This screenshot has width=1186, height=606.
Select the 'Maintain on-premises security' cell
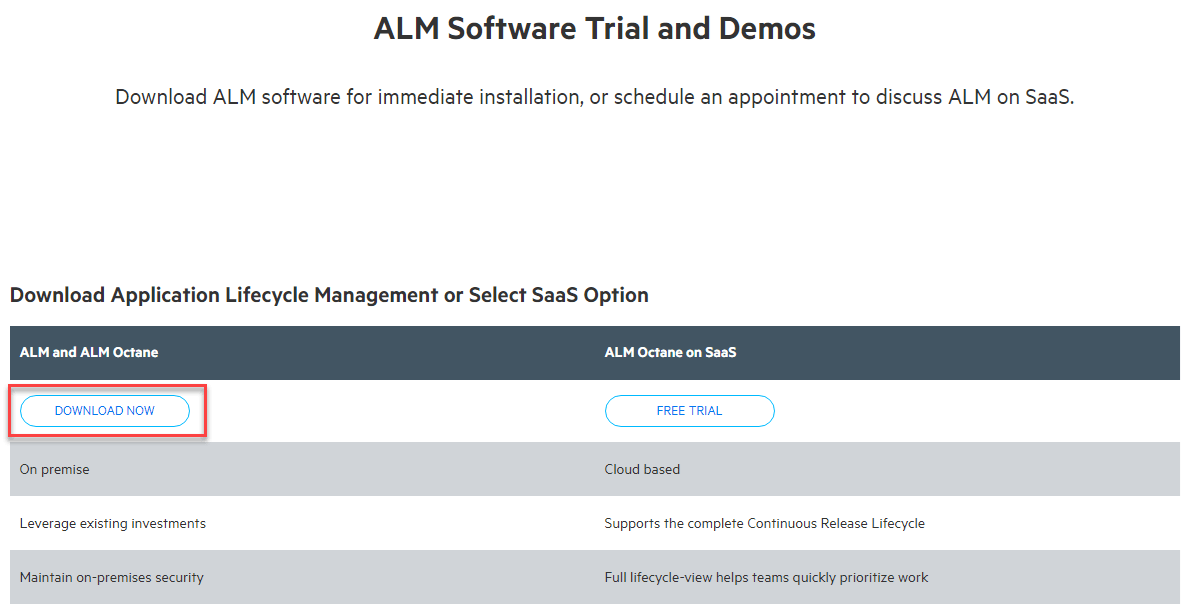(112, 577)
